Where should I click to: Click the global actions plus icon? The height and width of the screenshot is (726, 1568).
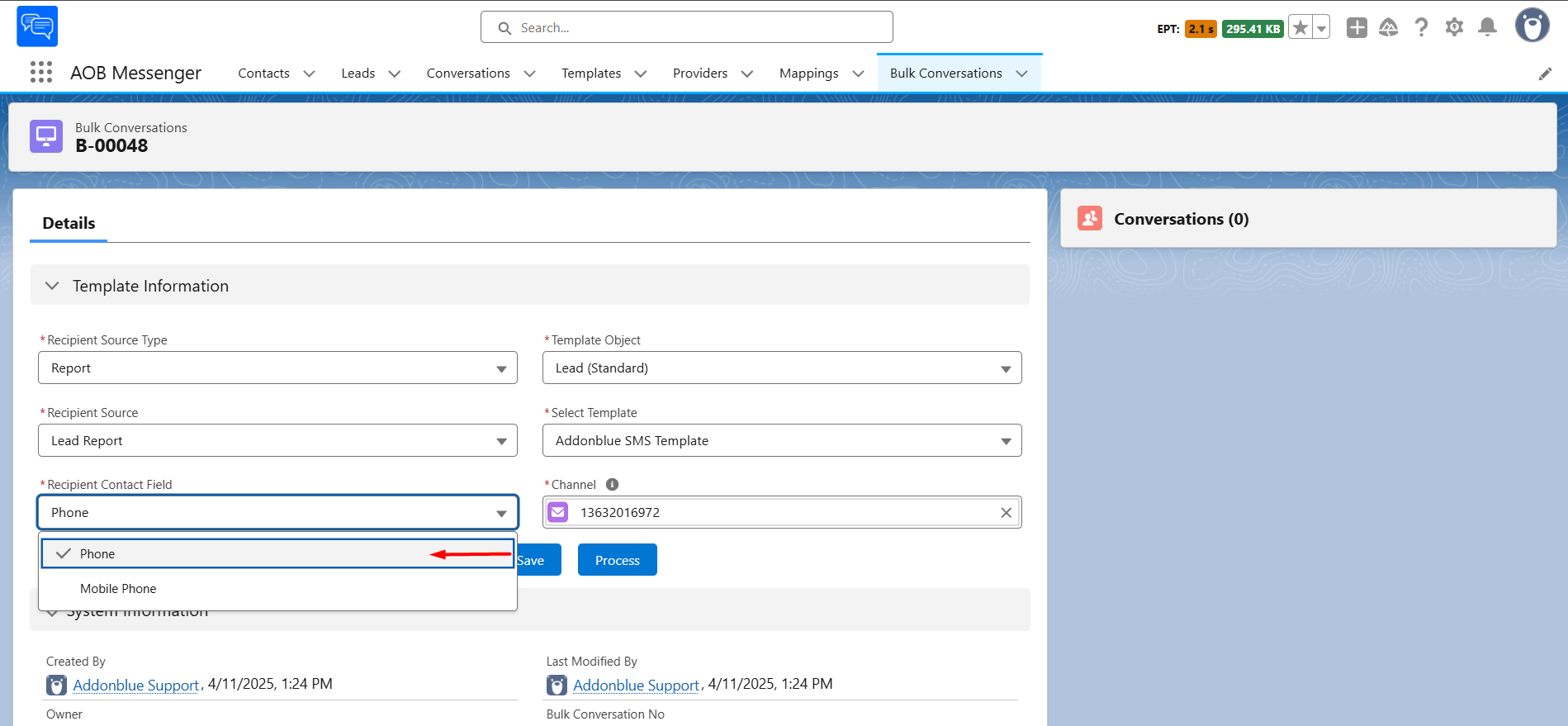tap(1357, 27)
